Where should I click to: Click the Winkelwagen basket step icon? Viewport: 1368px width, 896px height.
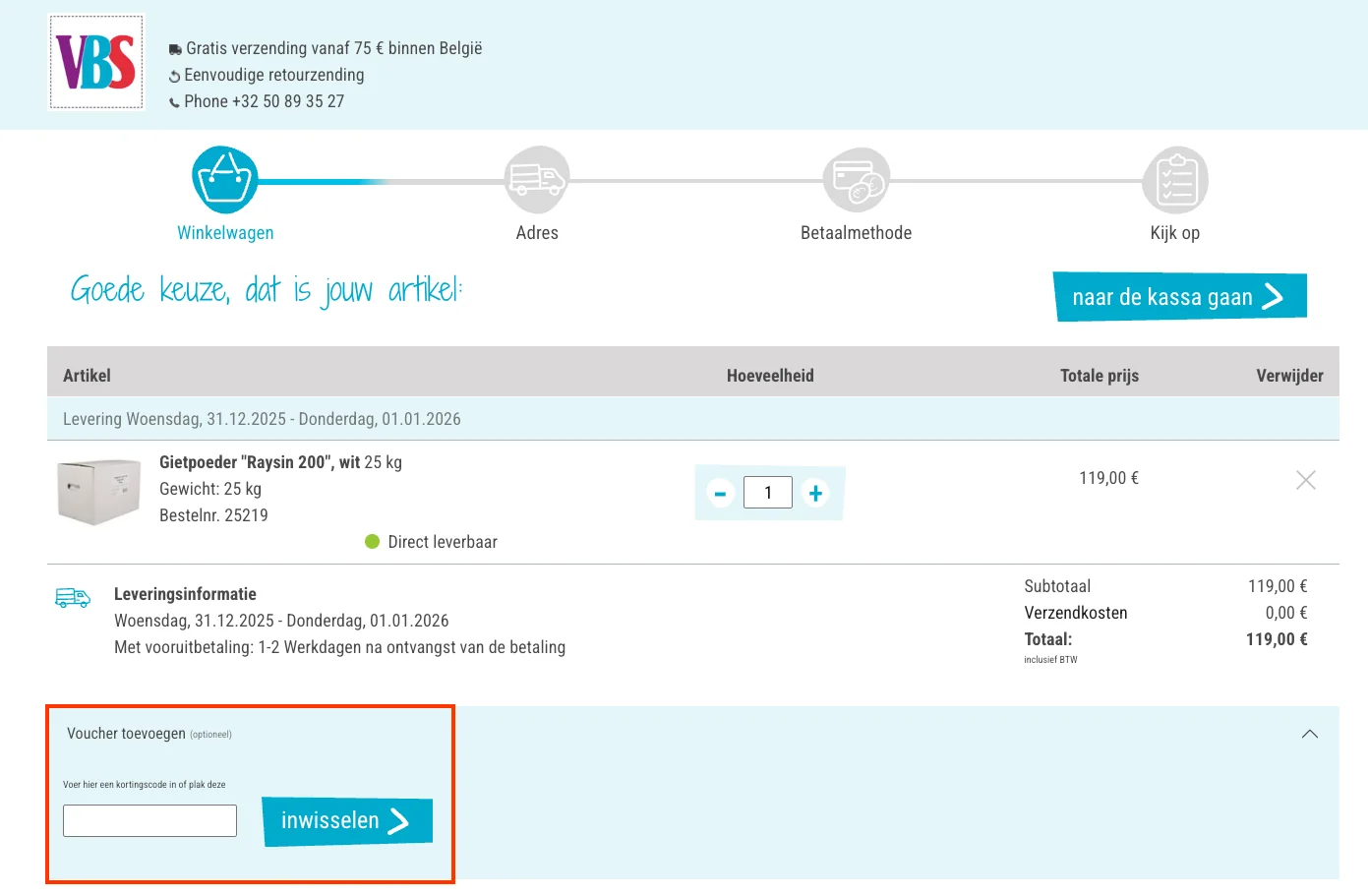[225, 180]
